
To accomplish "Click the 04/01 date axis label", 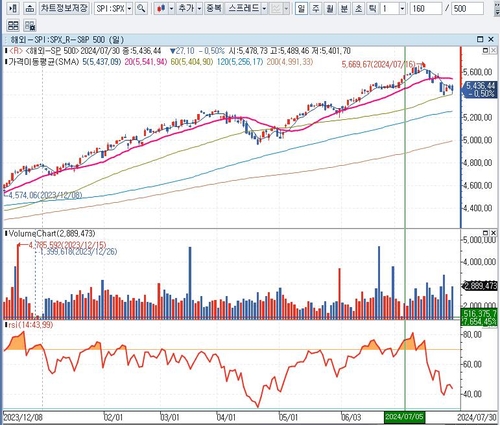I will pos(226,417).
